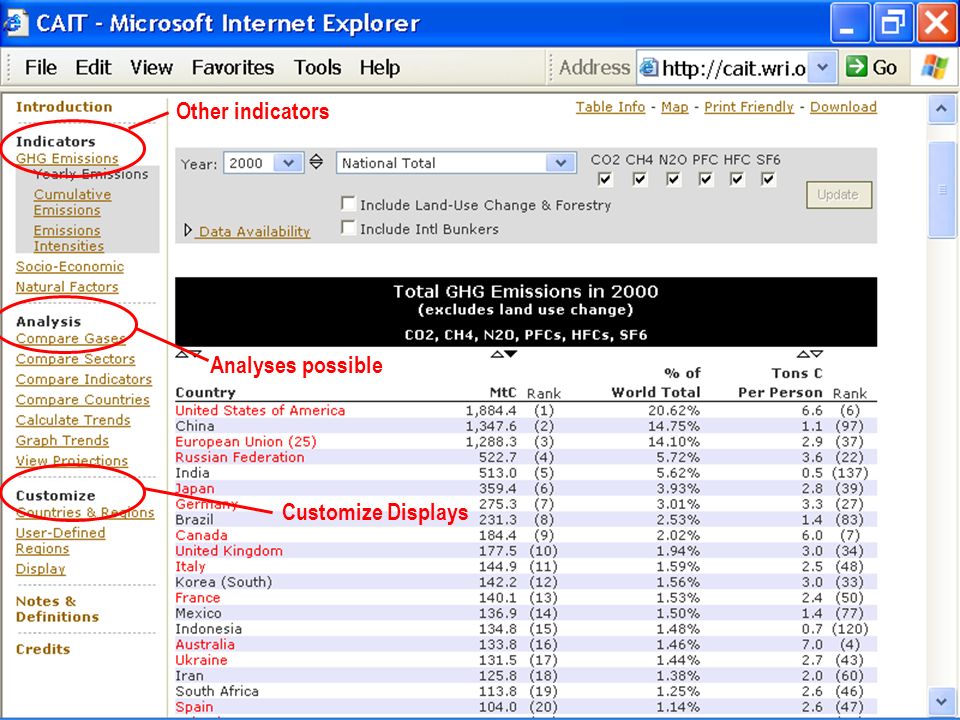Click the China country name
Screen dimensions: 960x720
195,426
